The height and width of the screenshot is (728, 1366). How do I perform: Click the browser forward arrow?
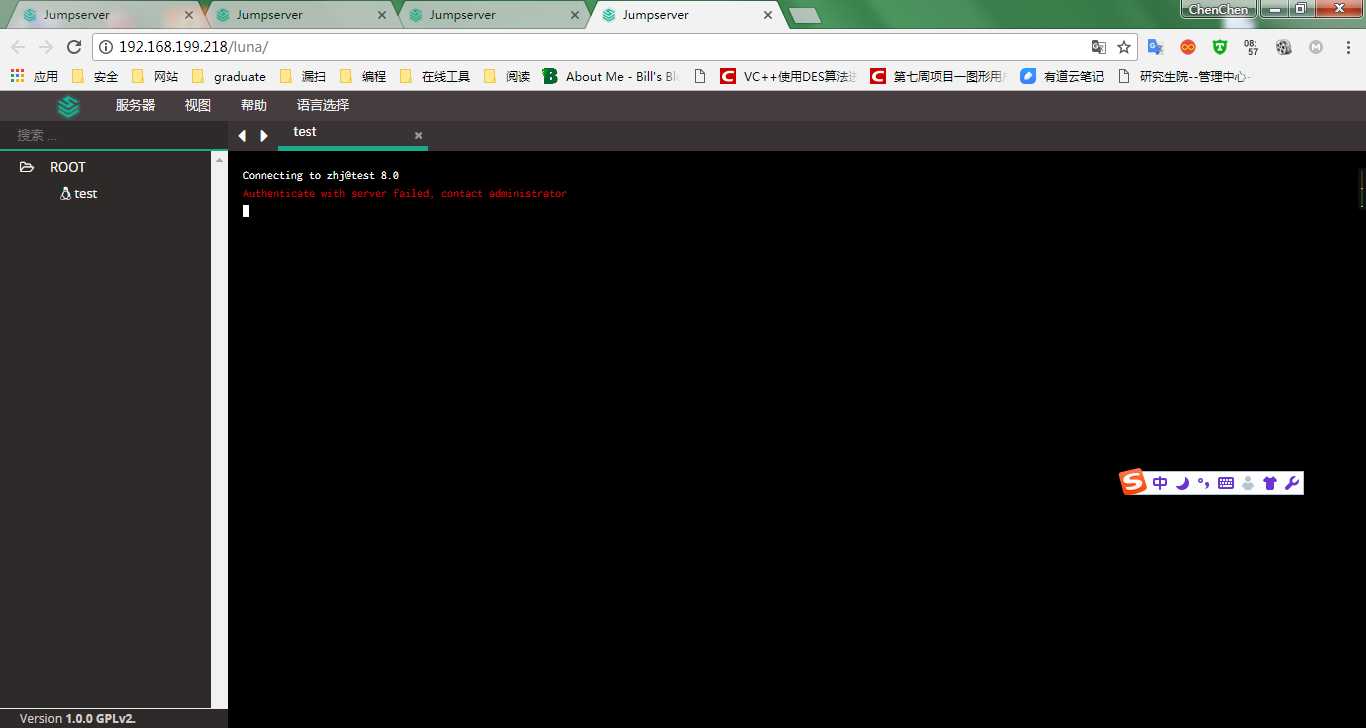click(46, 47)
